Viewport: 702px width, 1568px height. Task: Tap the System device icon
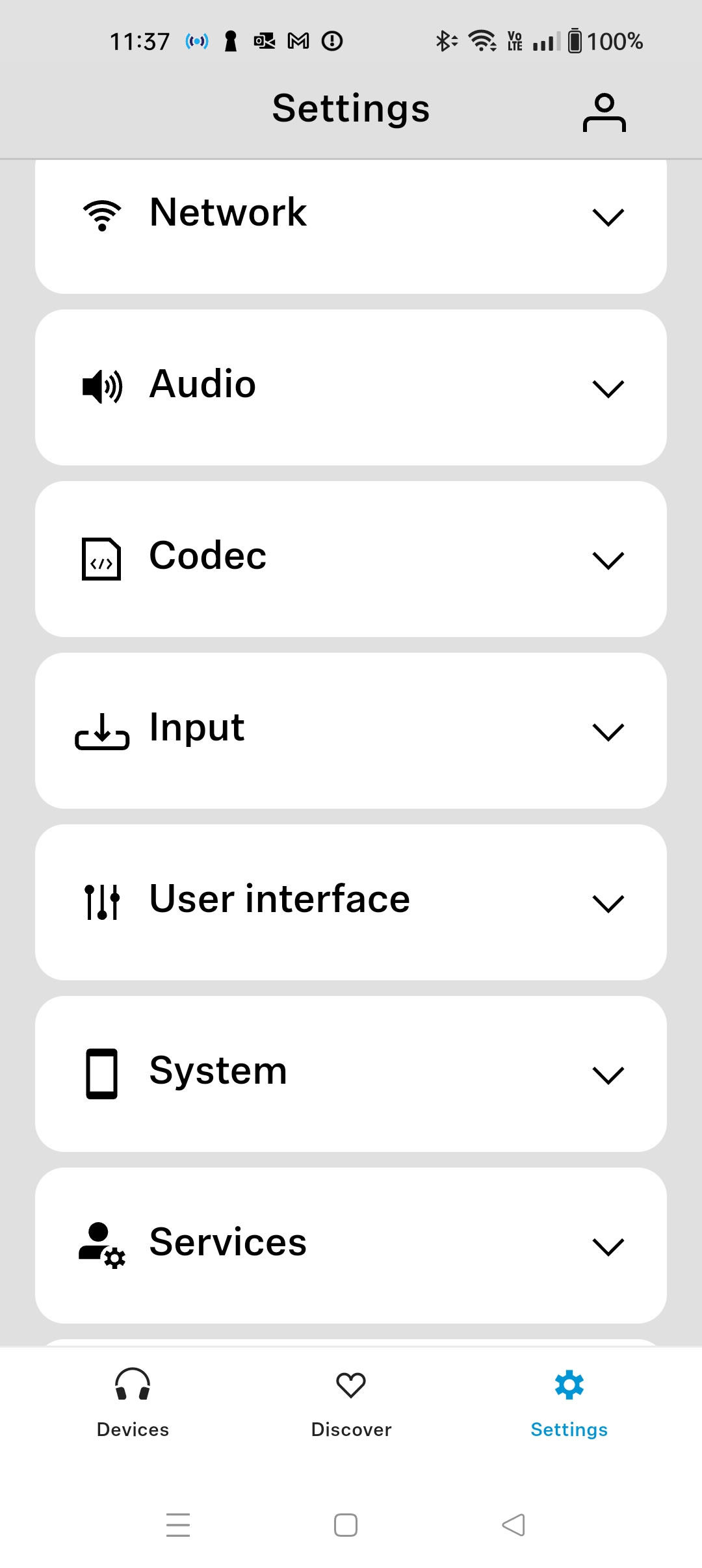point(102,1073)
